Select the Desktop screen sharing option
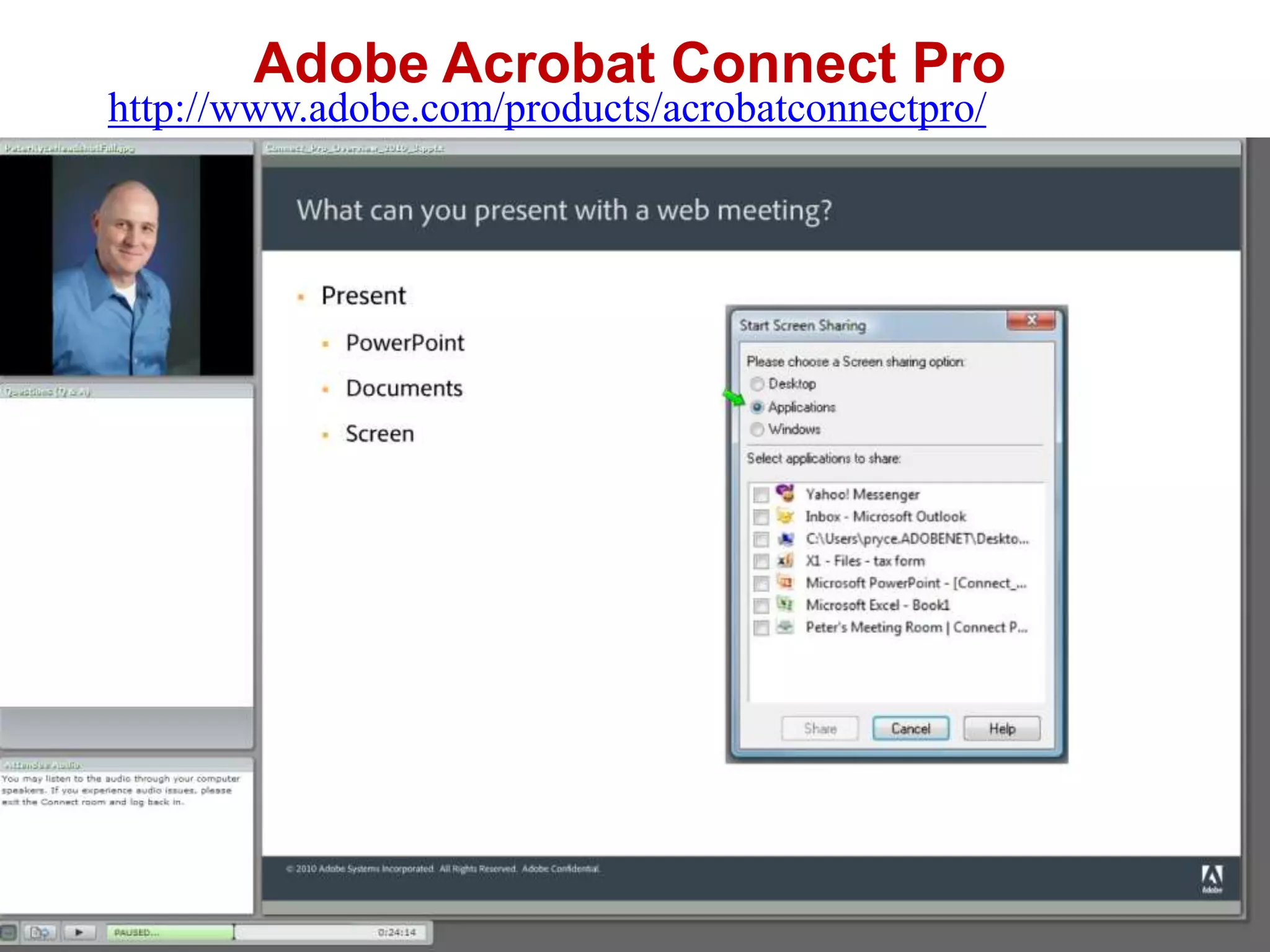 (757, 384)
